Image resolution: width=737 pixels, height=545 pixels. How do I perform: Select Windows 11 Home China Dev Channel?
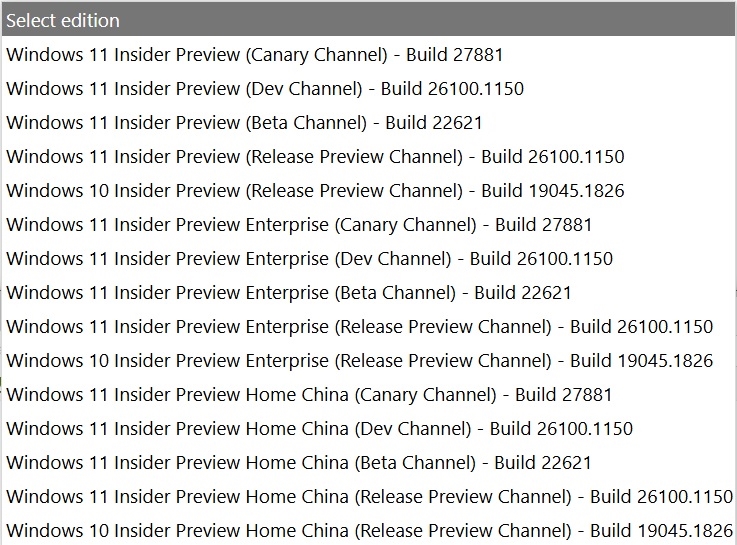pos(368,428)
